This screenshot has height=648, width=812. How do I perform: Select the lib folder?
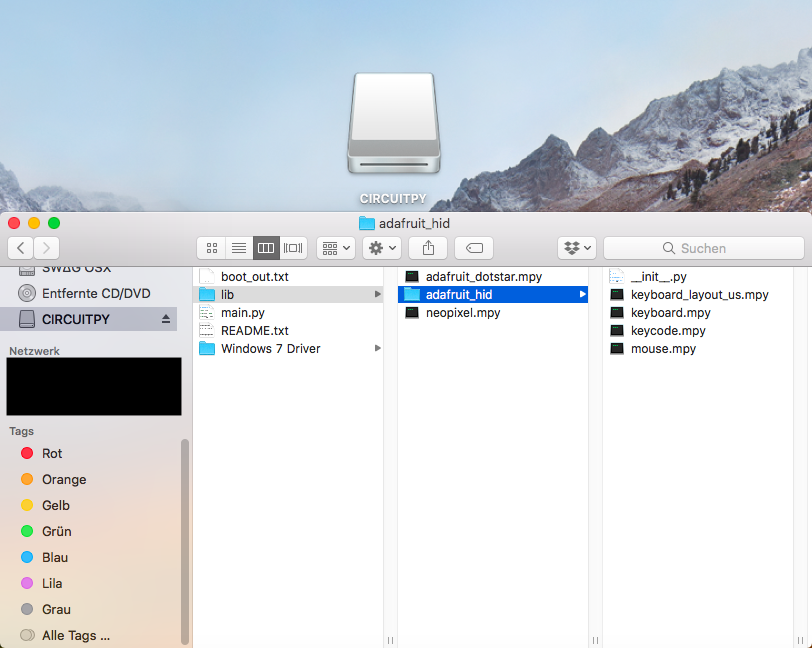pyautogui.click(x=288, y=295)
